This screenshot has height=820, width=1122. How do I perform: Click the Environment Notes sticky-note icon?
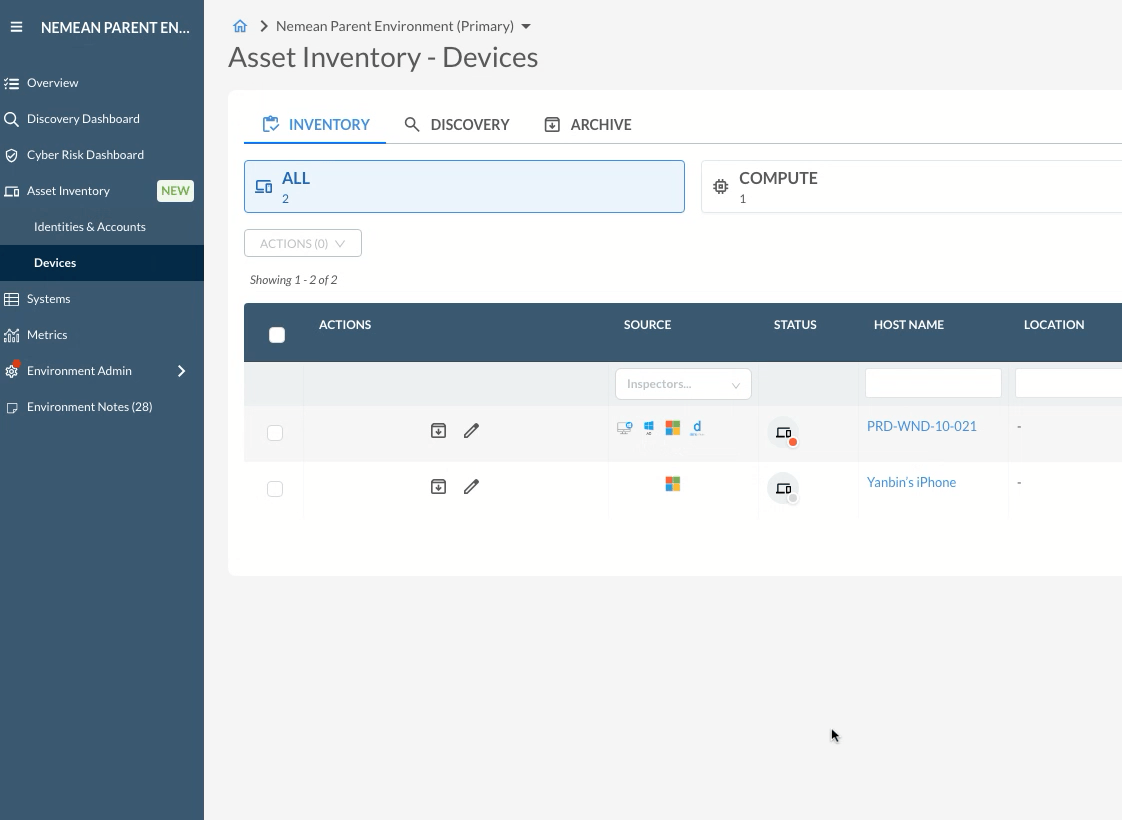pos(11,408)
